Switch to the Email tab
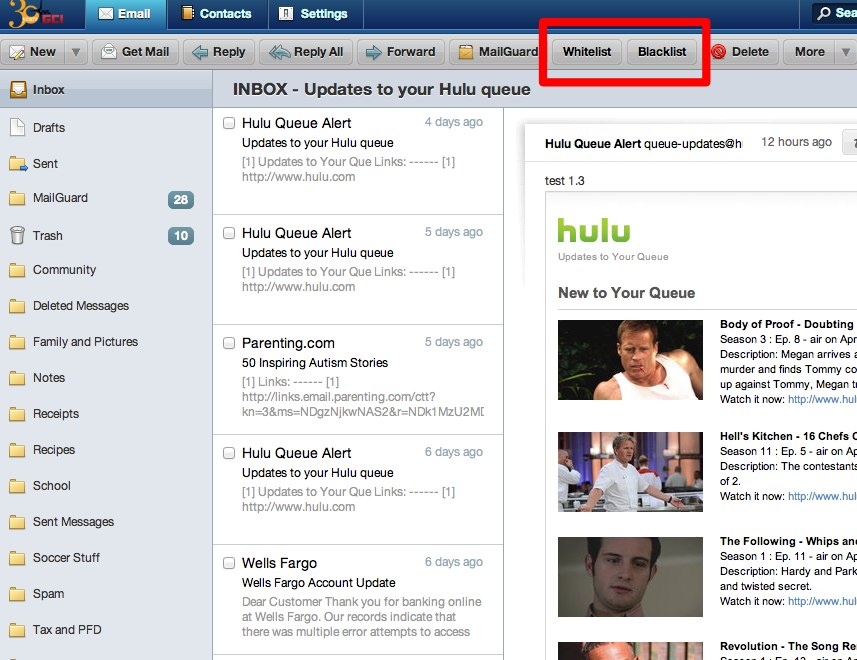Screen dimensions: 857x660 (x=125, y=14)
